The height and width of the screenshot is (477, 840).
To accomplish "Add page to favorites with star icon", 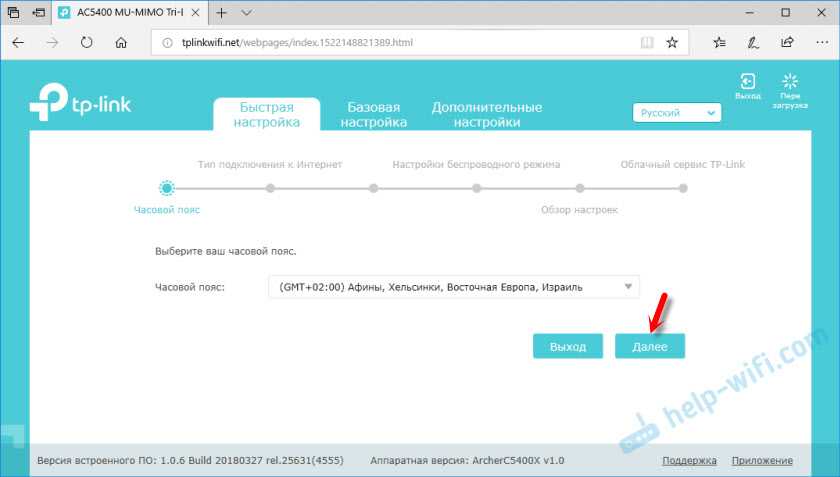I will pos(672,43).
